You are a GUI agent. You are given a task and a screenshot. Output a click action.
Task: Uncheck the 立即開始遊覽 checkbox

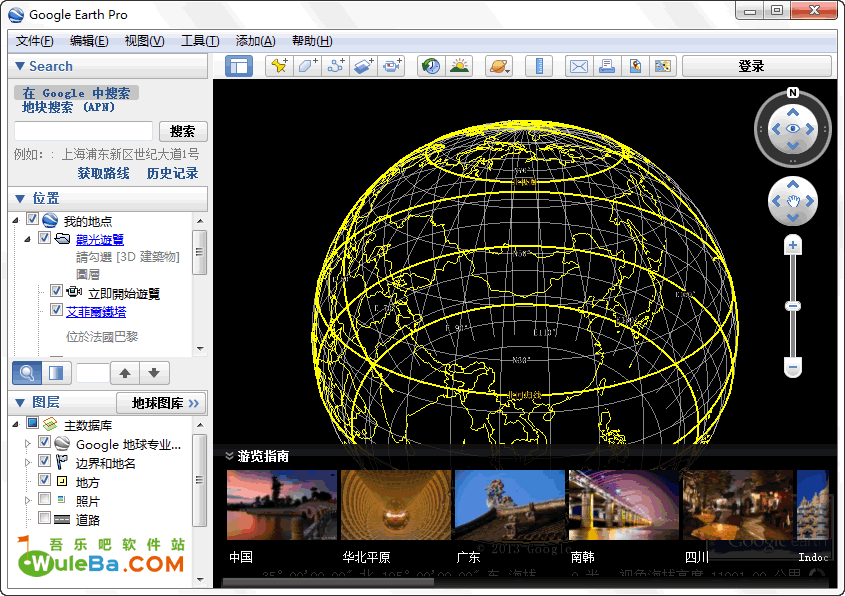pos(56,291)
